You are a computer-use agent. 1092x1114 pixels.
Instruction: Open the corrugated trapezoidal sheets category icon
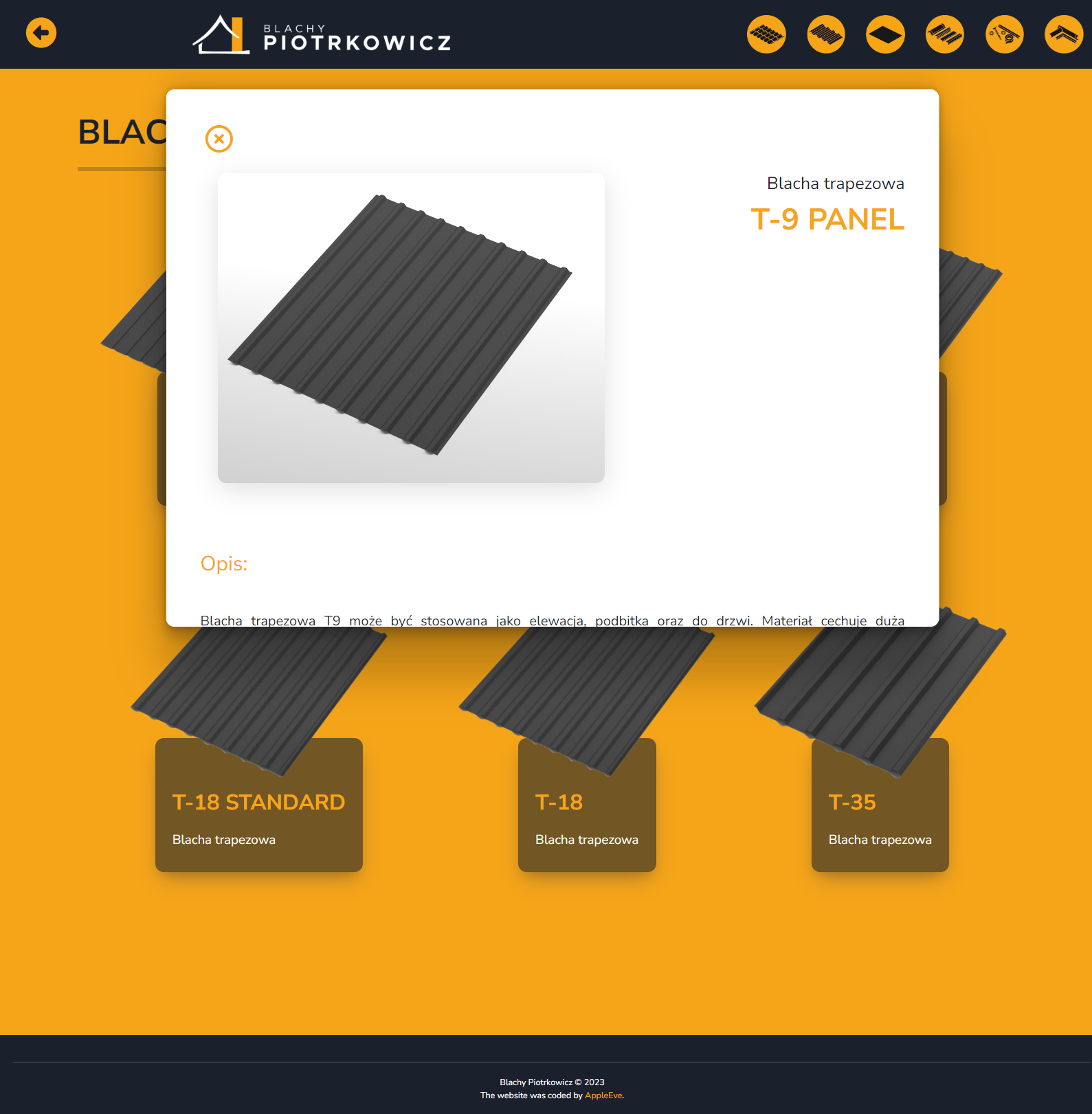[x=826, y=34]
